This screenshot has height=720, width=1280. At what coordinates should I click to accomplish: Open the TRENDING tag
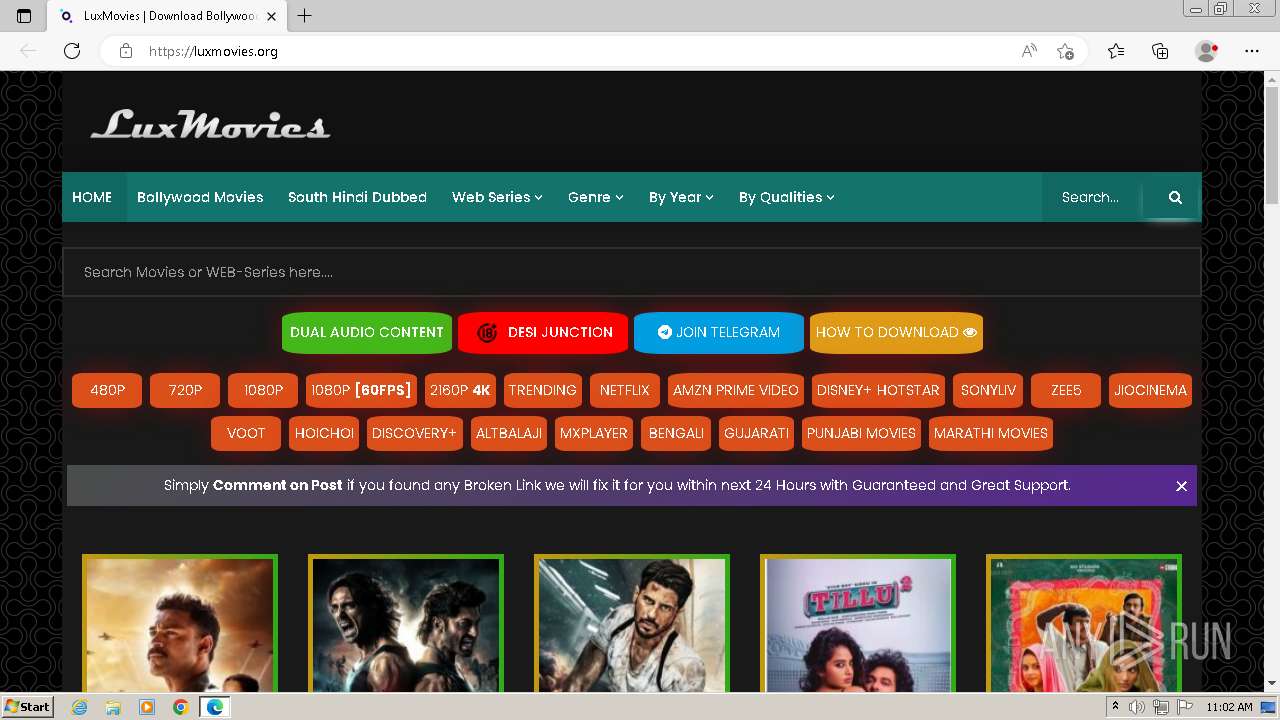click(543, 390)
